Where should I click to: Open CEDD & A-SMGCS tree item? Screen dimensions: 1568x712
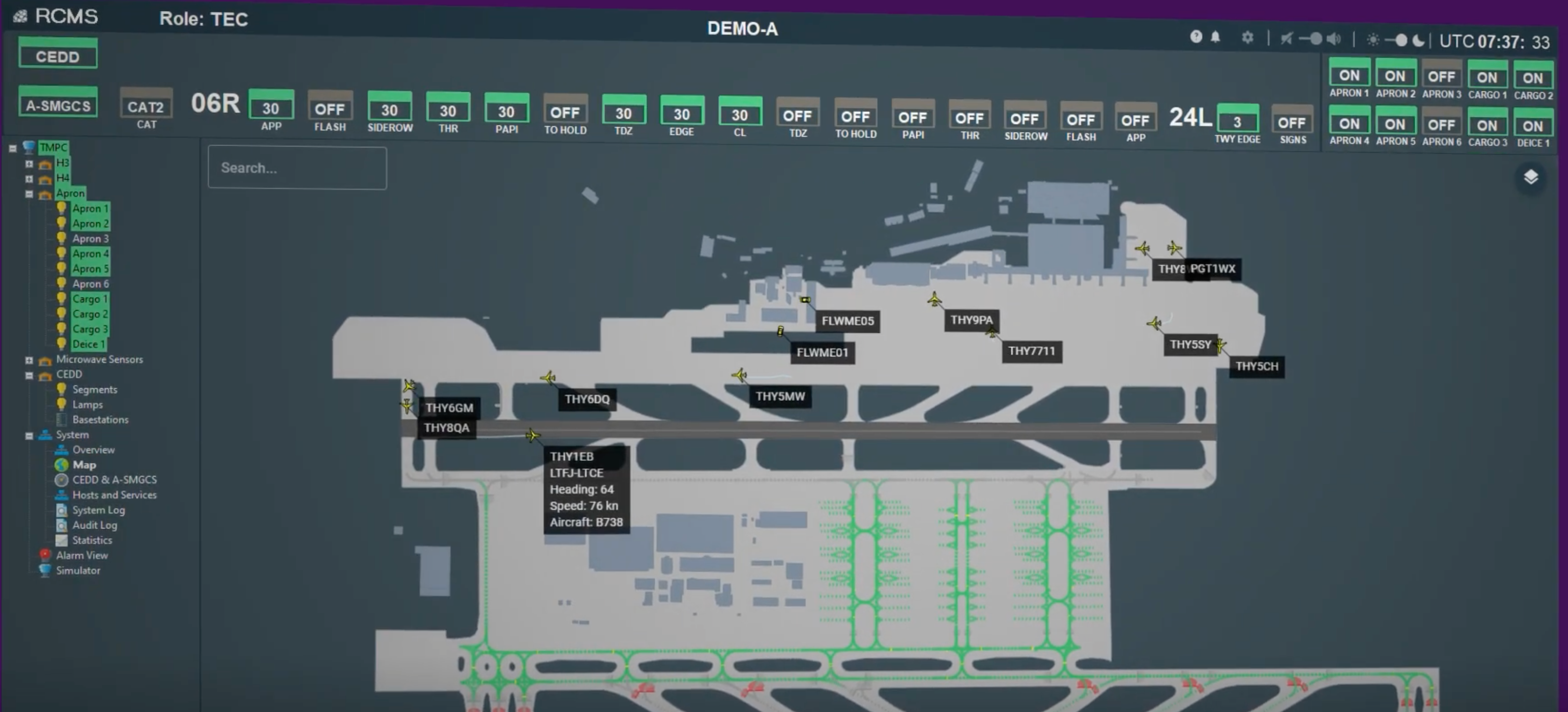114,479
